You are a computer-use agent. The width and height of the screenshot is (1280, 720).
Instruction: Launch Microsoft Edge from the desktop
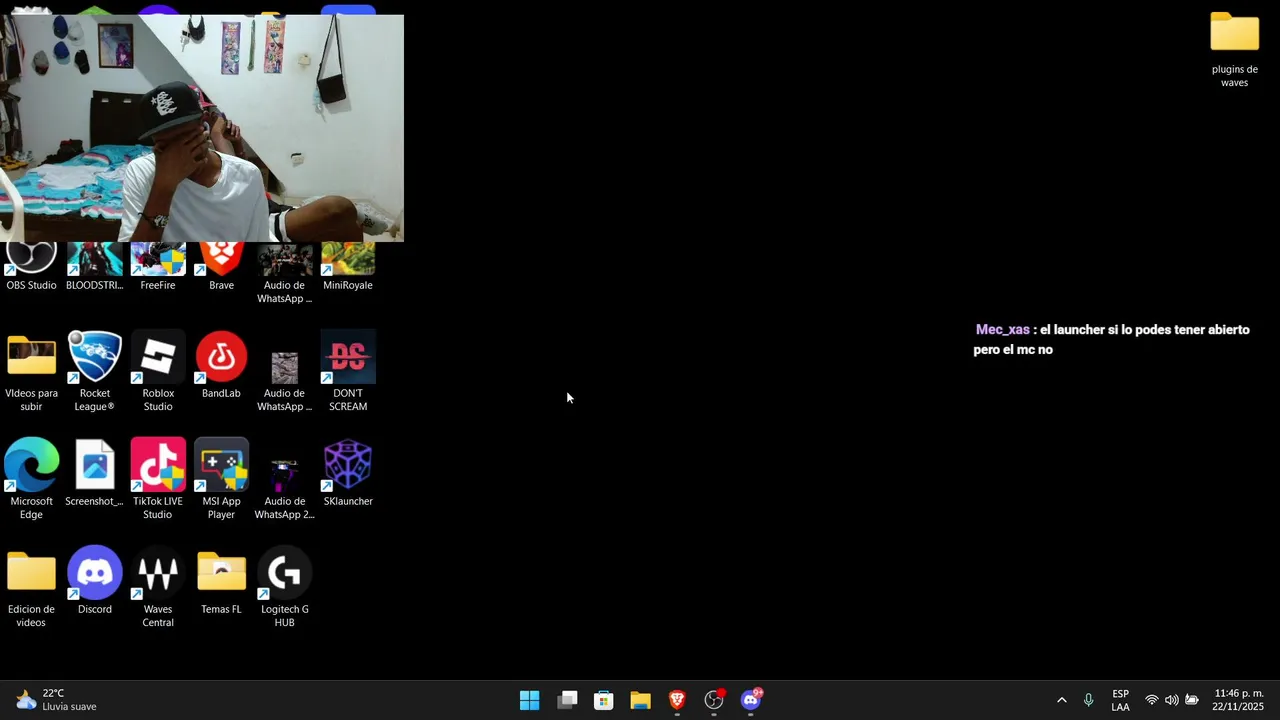[x=31, y=480]
